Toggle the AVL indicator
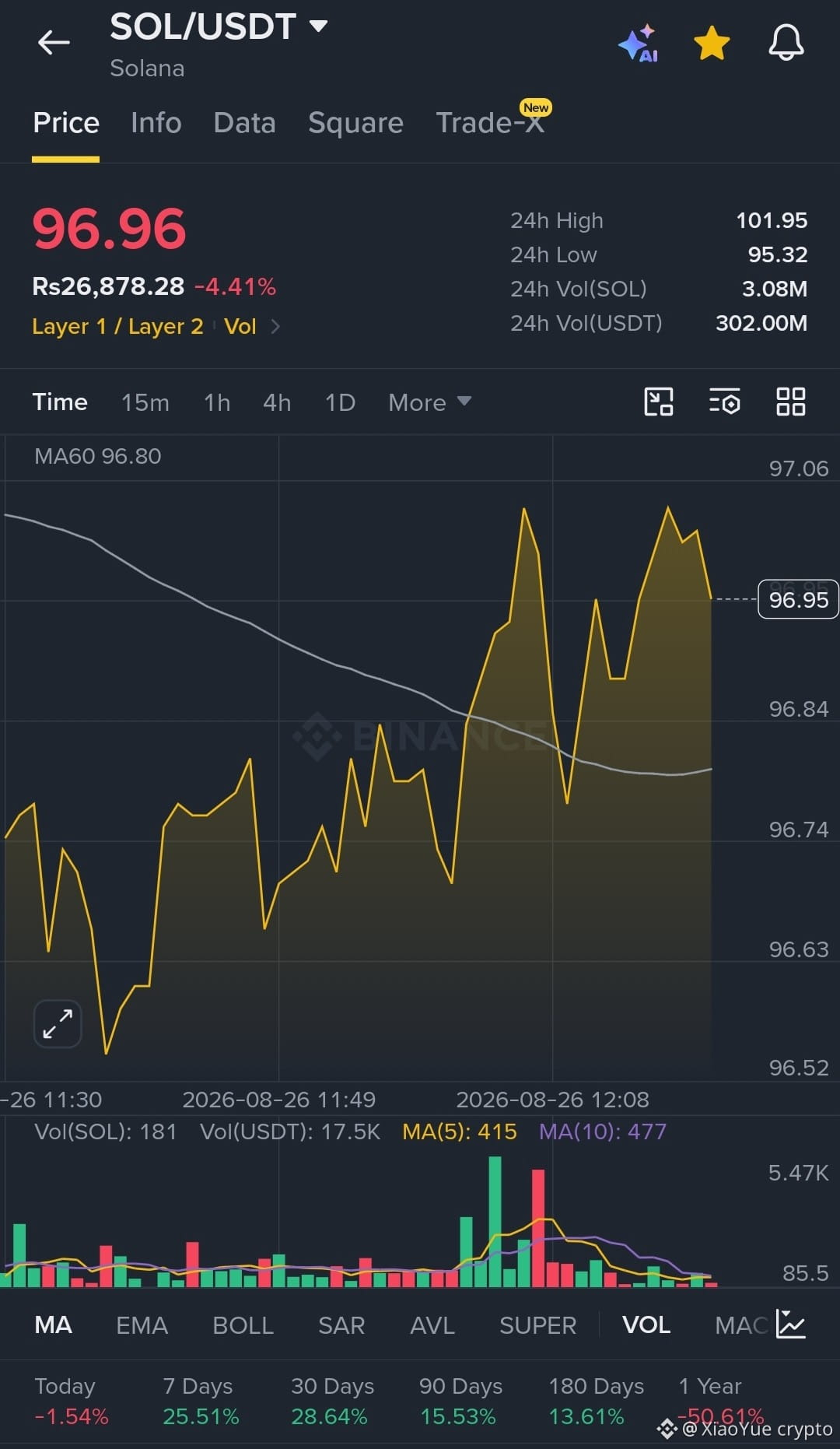 432,1324
